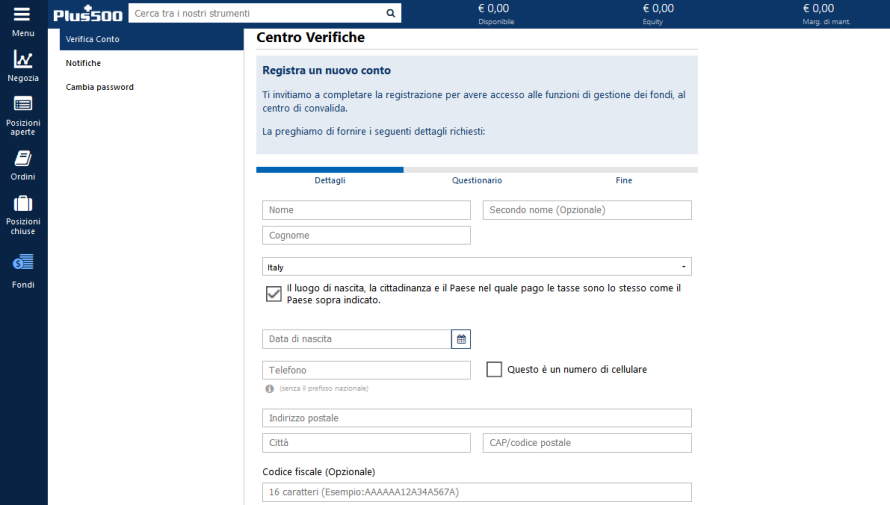The width and height of the screenshot is (890, 505).
Task: Click the Questionario step label
Action: (477, 181)
